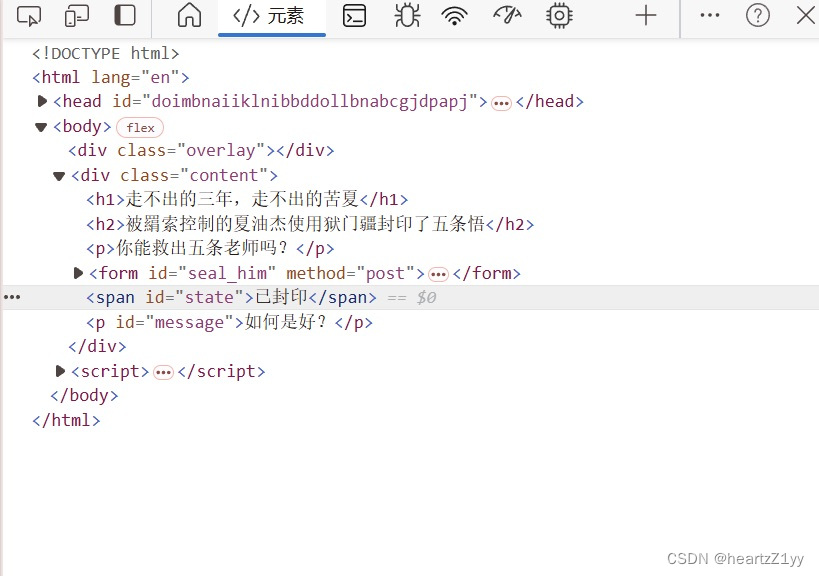This screenshot has height=576, width=819.
Task: Close the DevTools panel
Action: click(806, 15)
